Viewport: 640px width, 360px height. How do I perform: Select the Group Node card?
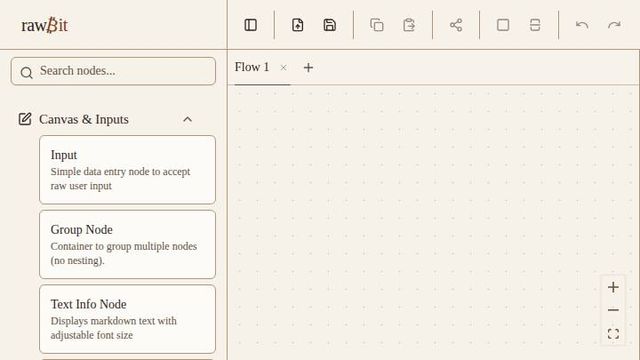[x=127, y=244]
